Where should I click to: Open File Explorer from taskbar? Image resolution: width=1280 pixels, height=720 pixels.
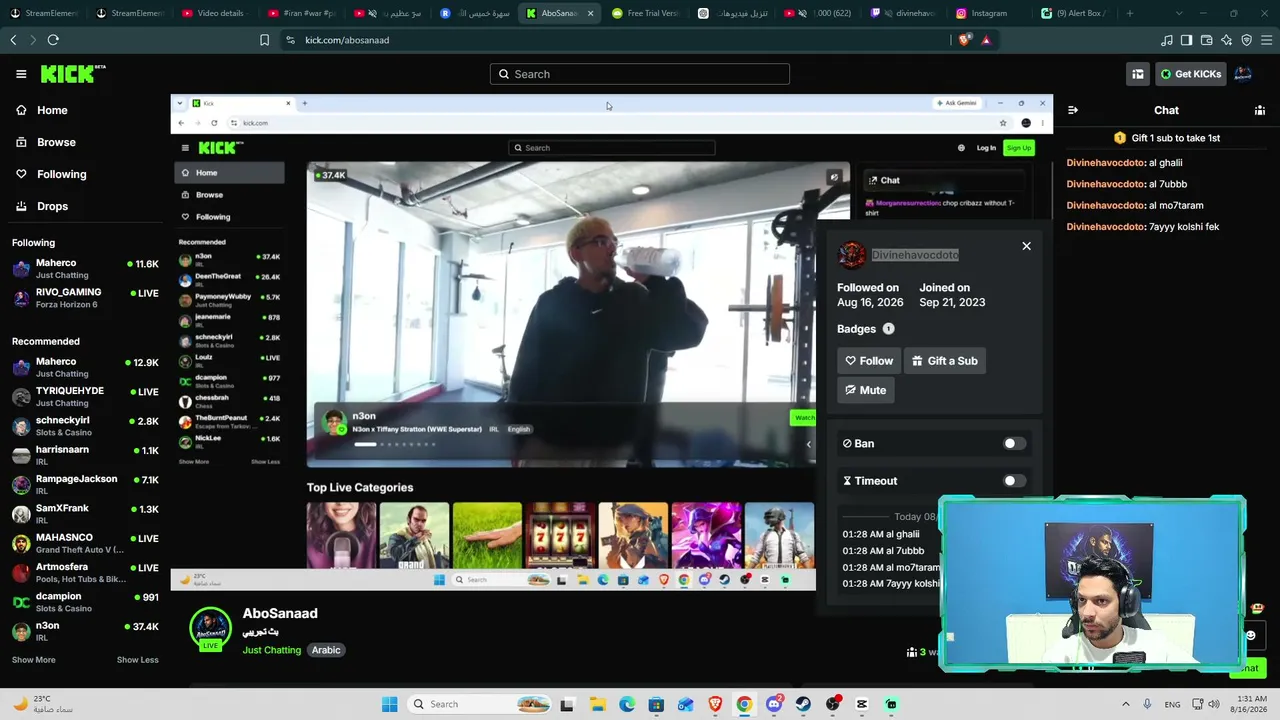(x=597, y=704)
